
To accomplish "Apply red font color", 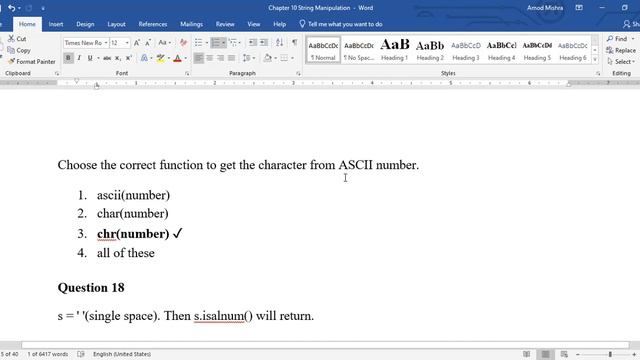I will click(x=177, y=58).
